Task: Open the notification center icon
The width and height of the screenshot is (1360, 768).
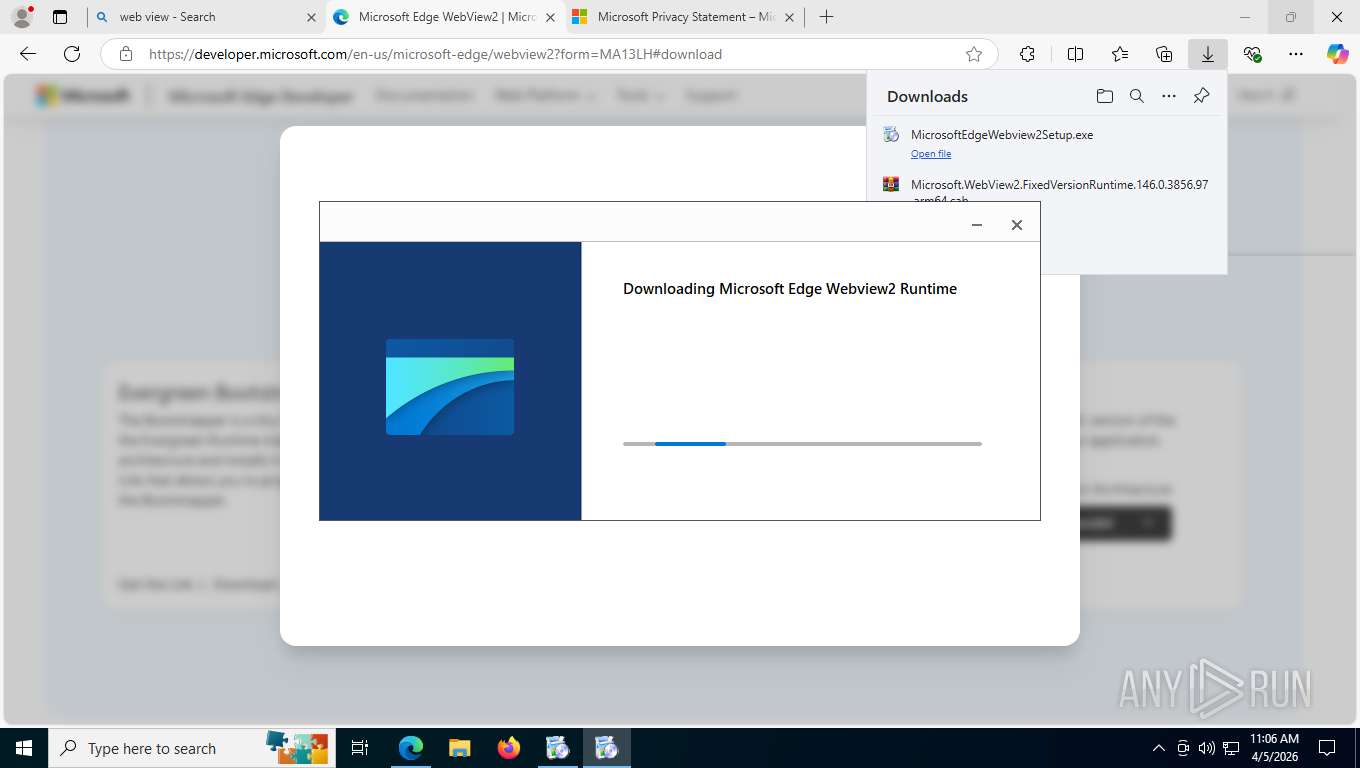Action: pyautogui.click(x=1327, y=748)
